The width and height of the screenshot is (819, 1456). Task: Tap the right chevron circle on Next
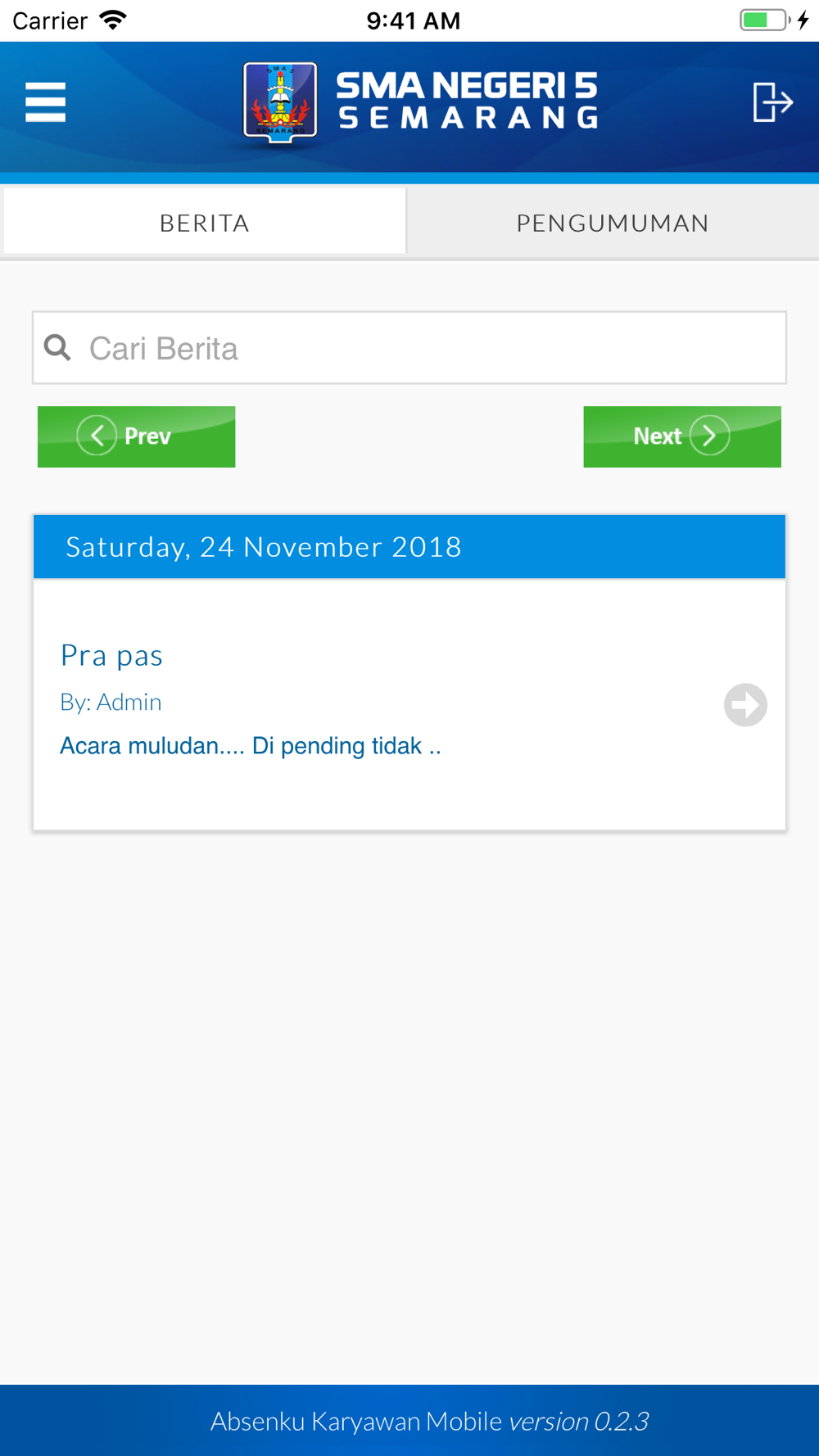tap(709, 436)
